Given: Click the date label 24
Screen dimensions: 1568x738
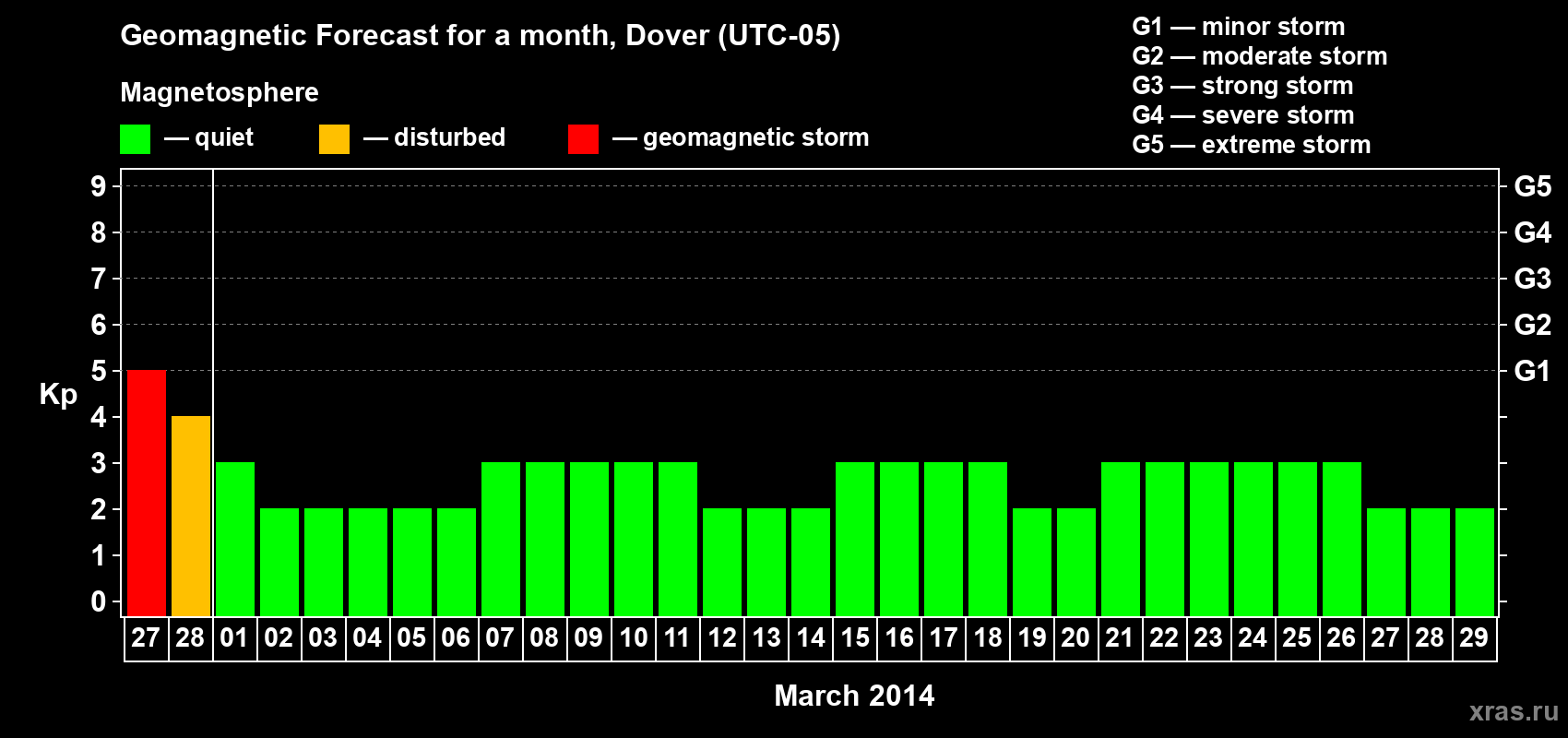Looking at the screenshot, I should 1253,638.
